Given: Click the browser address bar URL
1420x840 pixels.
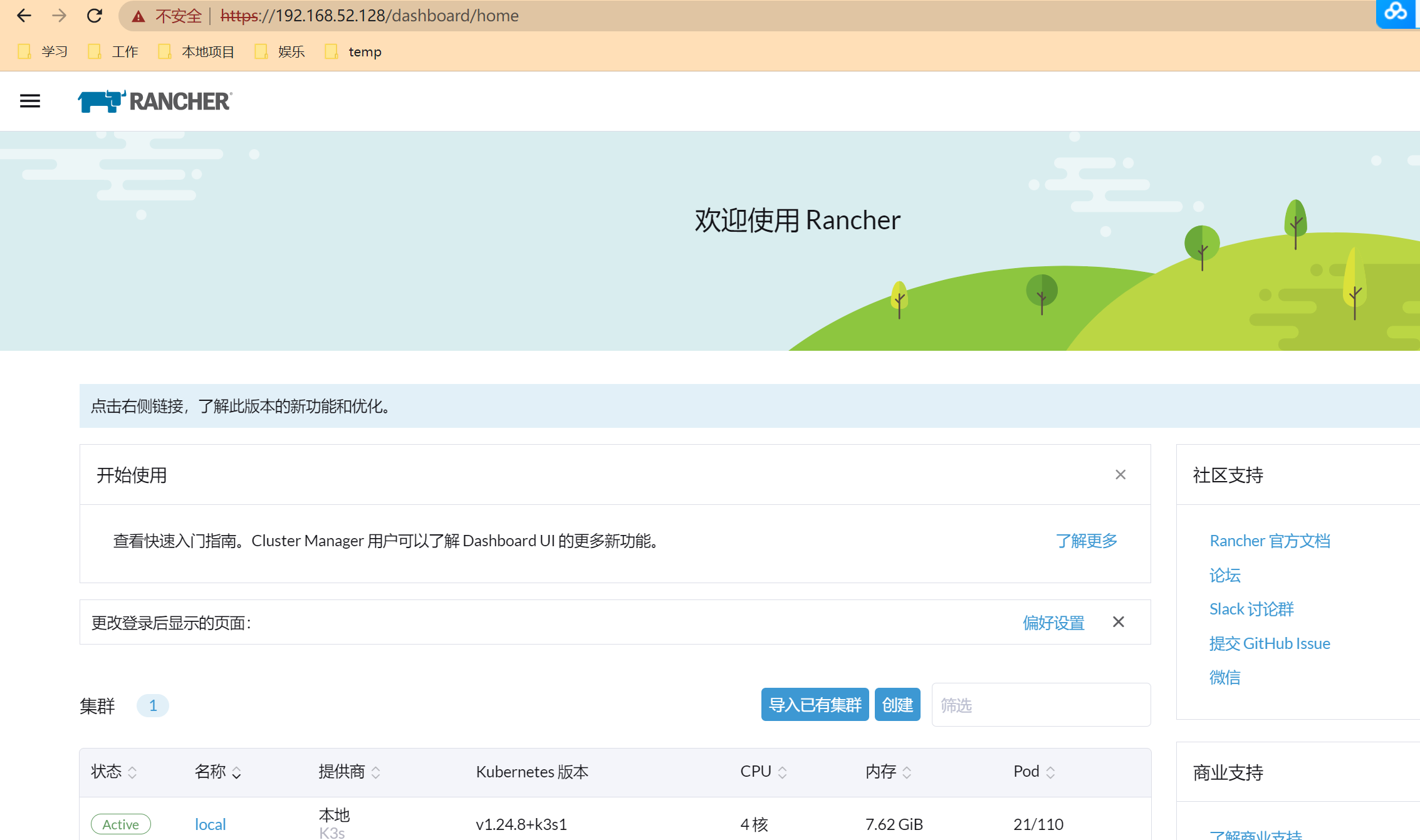Looking at the screenshot, I should coord(369,16).
